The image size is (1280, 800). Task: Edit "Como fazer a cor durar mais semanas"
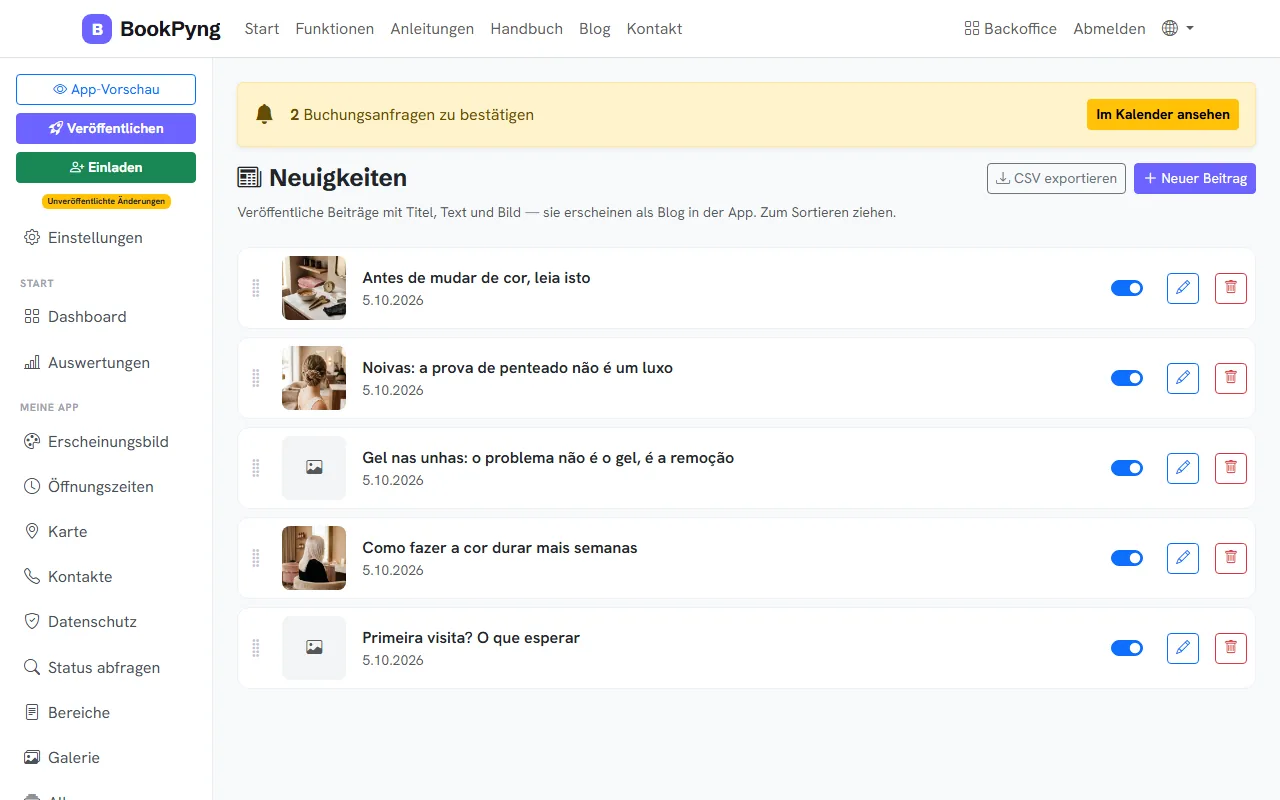[1183, 558]
